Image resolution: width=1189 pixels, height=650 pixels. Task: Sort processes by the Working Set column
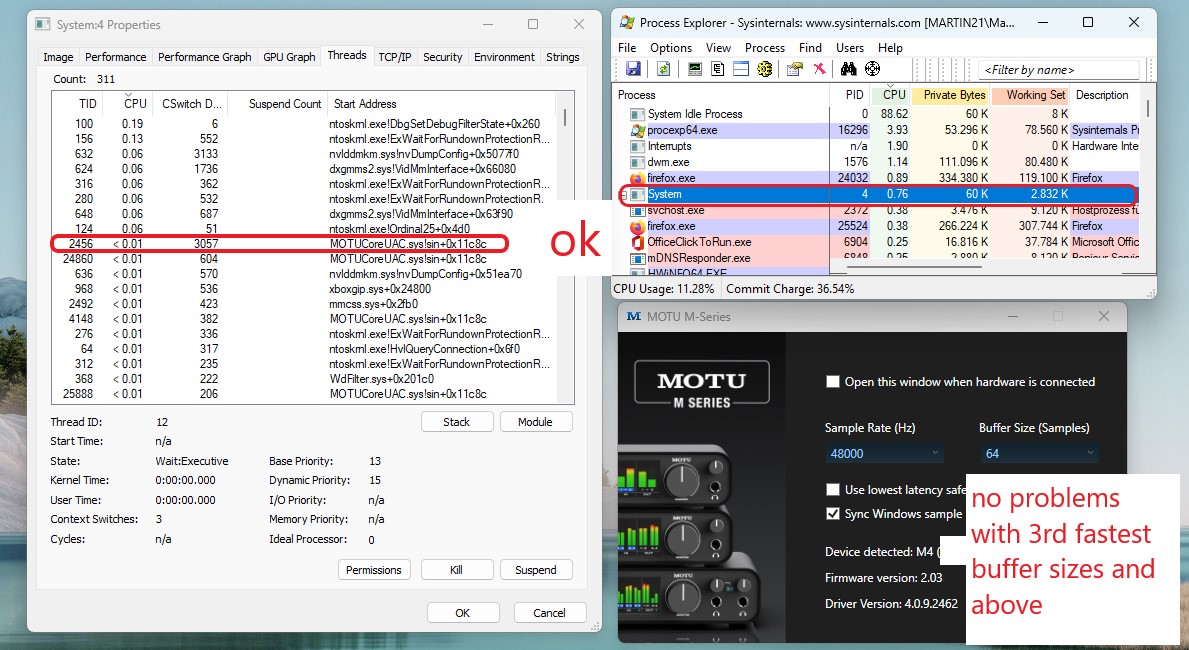[x=1031, y=95]
